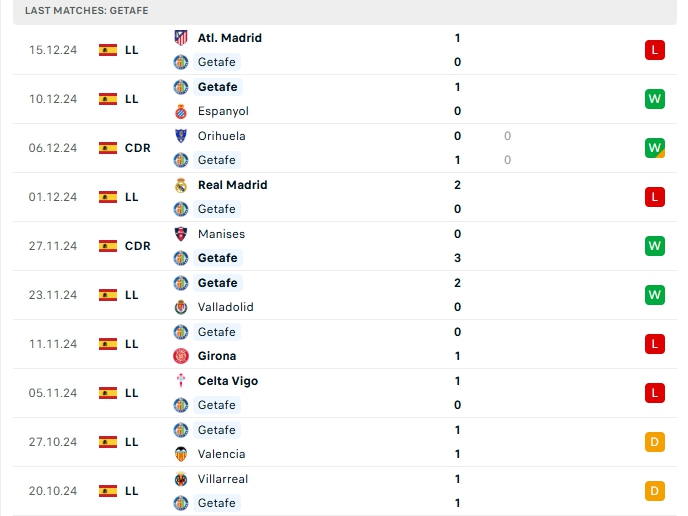This screenshot has height=516, width=688.
Task: Click the Spain flag on 15.12.24 row
Action: [108, 50]
